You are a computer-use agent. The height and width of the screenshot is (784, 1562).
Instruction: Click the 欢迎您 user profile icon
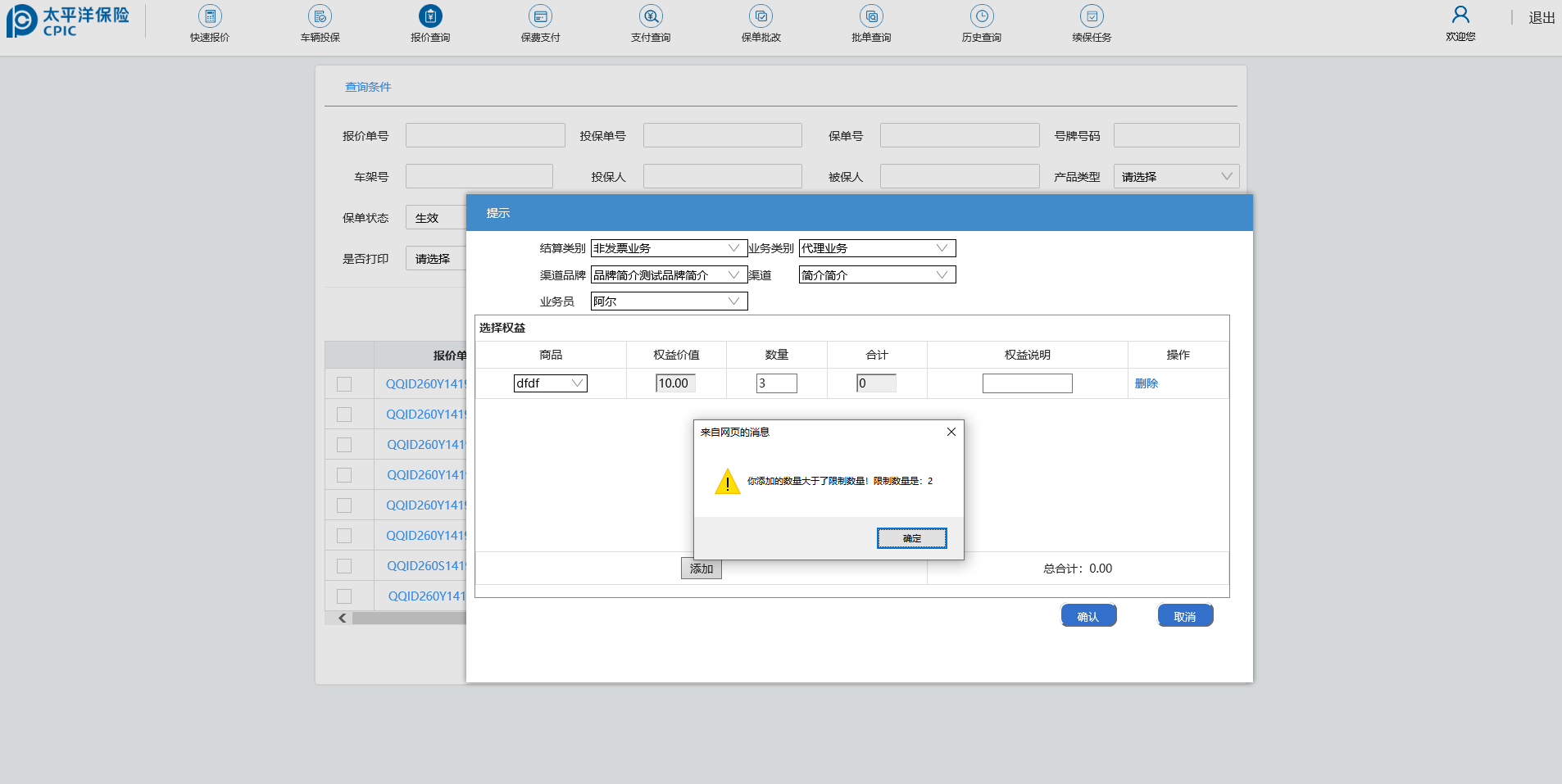point(1460,15)
